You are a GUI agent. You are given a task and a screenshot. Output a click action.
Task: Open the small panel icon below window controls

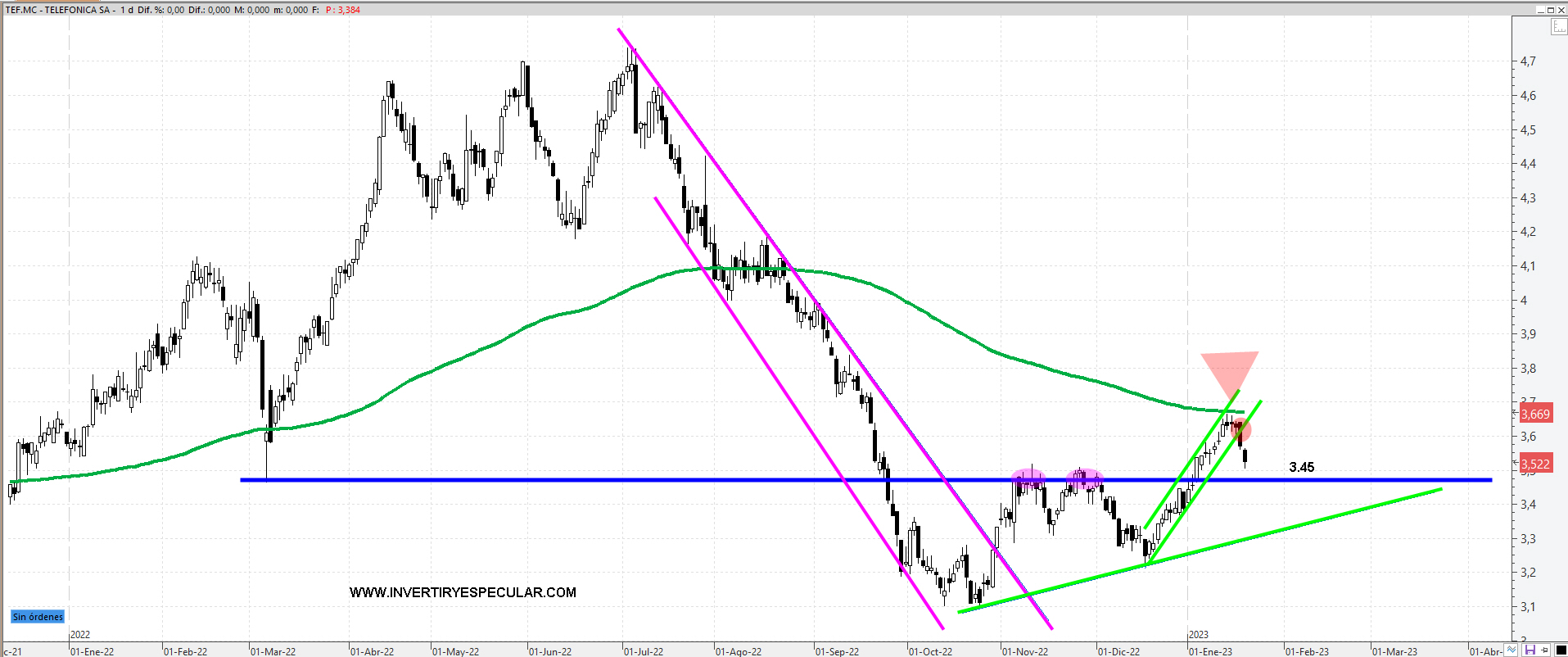pyautogui.click(x=1559, y=27)
